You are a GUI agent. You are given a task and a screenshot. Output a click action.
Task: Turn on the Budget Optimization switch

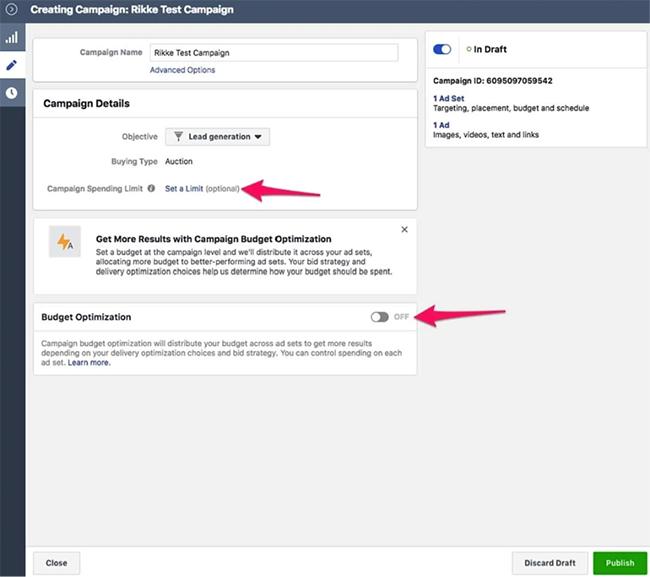pyautogui.click(x=379, y=317)
